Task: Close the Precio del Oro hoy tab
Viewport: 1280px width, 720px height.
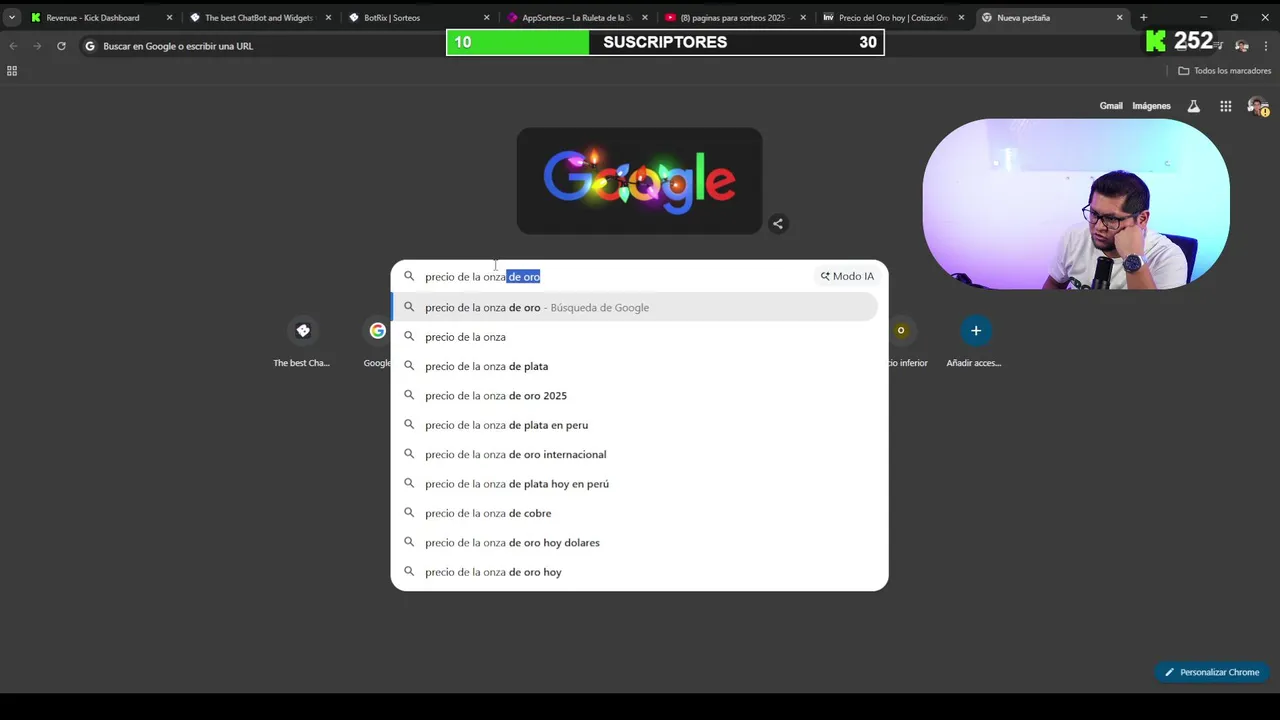Action: [x=961, y=17]
